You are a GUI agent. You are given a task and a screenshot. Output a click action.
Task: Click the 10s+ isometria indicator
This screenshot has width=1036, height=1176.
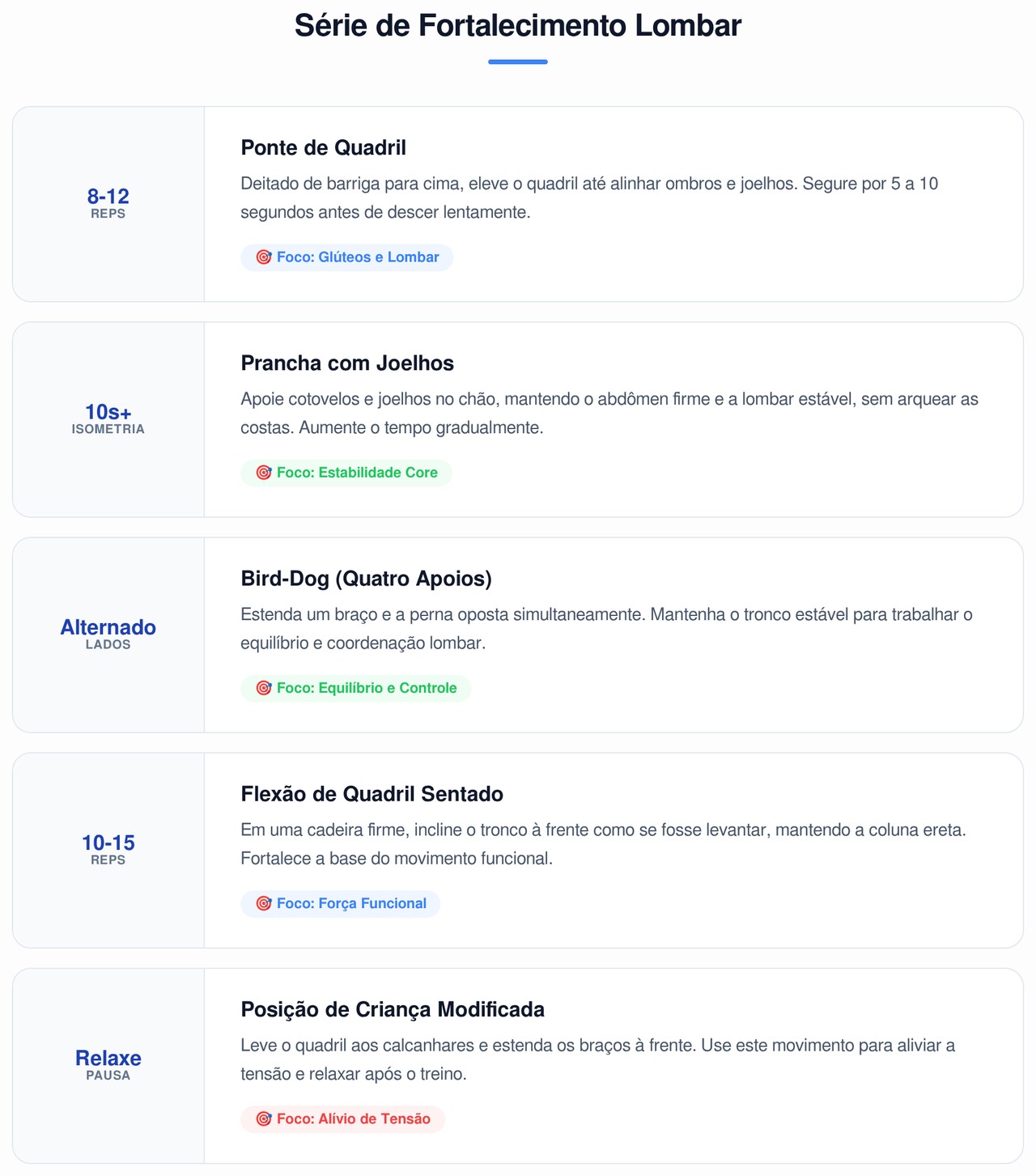point(108,418)
